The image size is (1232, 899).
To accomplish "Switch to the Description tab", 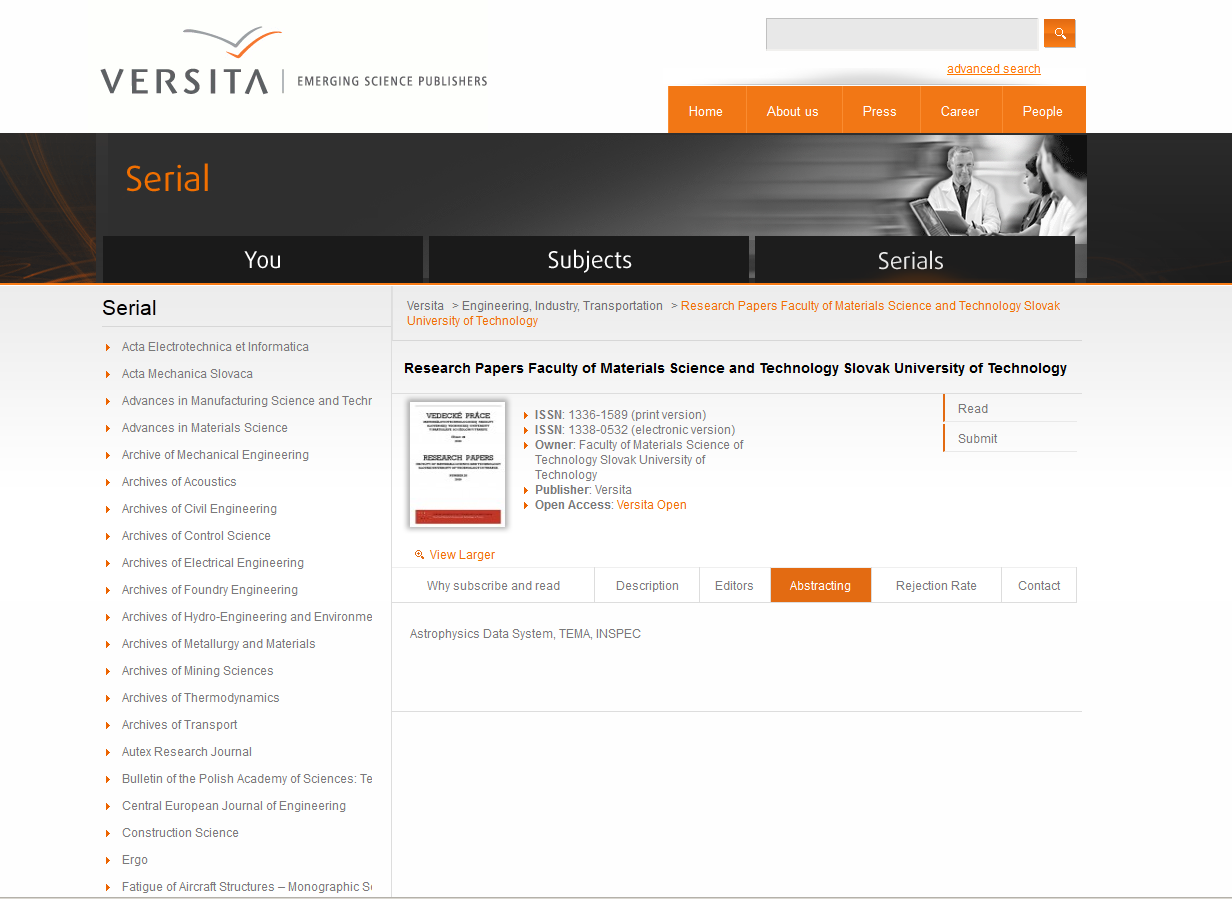I will 647,586.
